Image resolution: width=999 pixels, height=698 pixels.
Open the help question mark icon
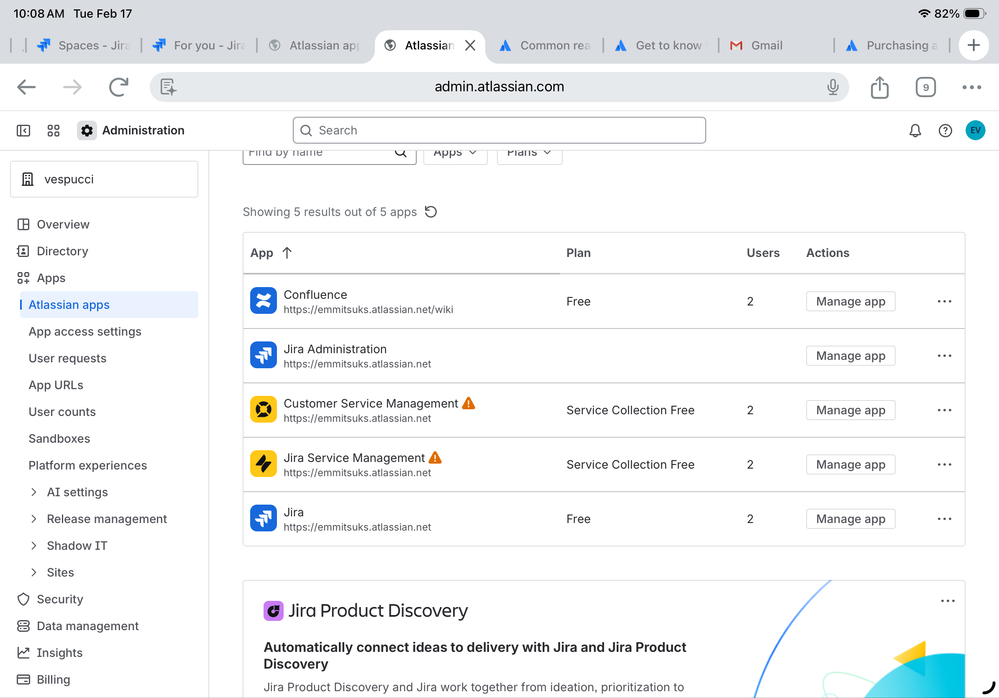click(x=945, y=131)
